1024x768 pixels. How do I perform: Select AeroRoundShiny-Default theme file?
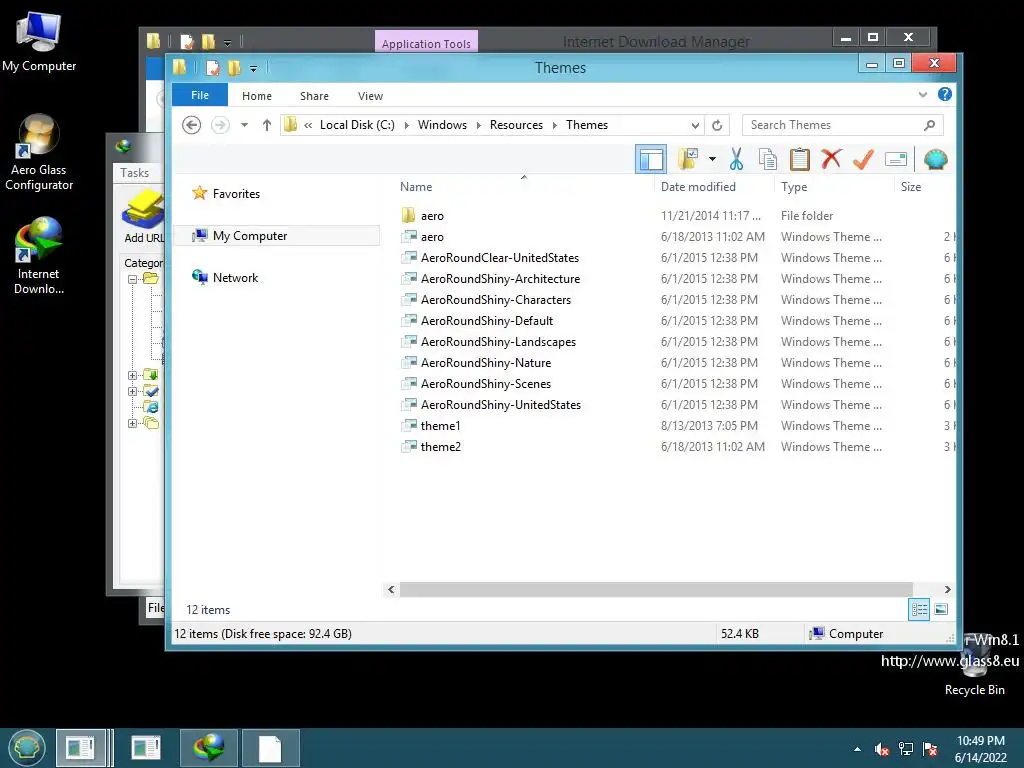487,321
